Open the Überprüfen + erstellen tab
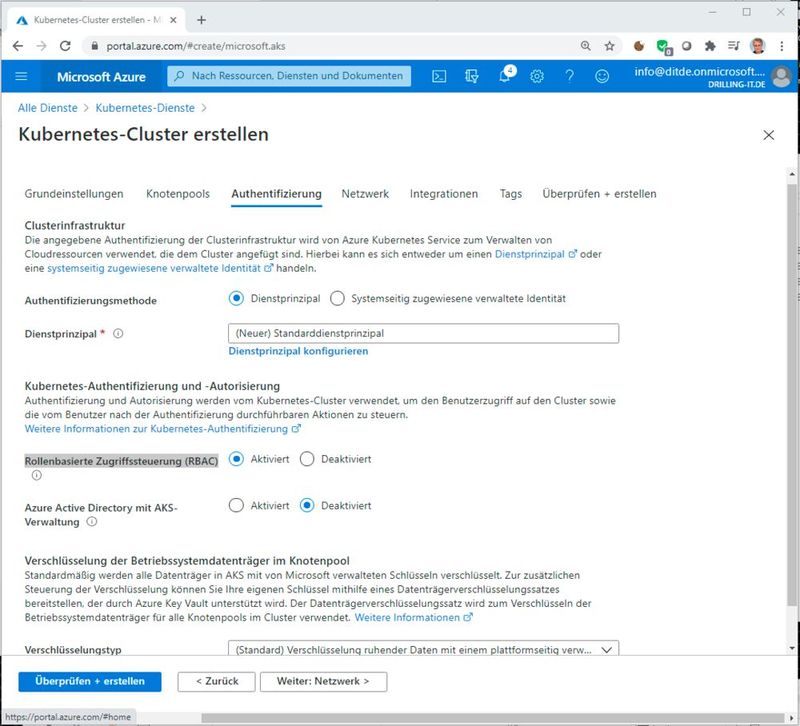The image size is (800, 726). [599, 194]
